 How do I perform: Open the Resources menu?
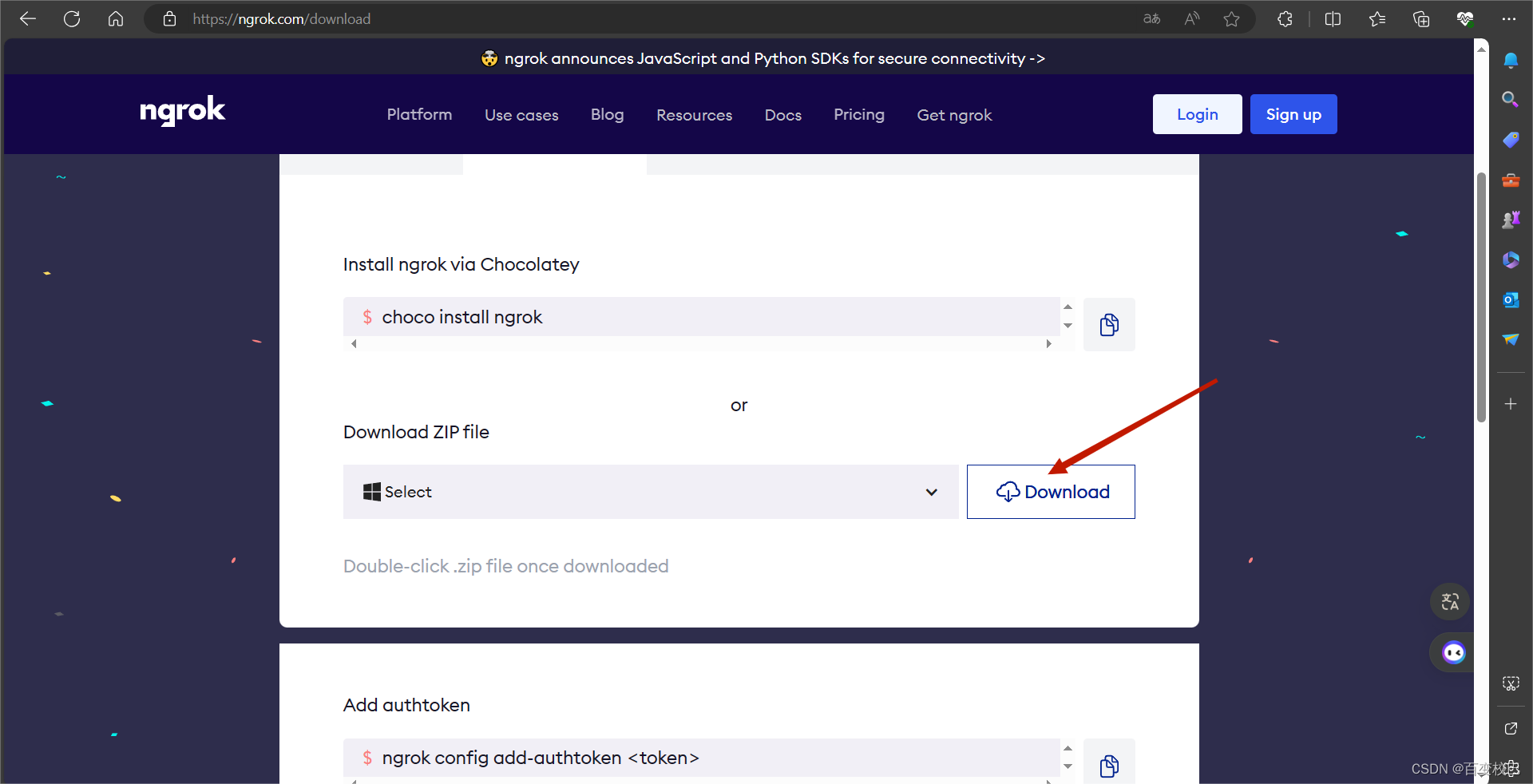[694, 115]
